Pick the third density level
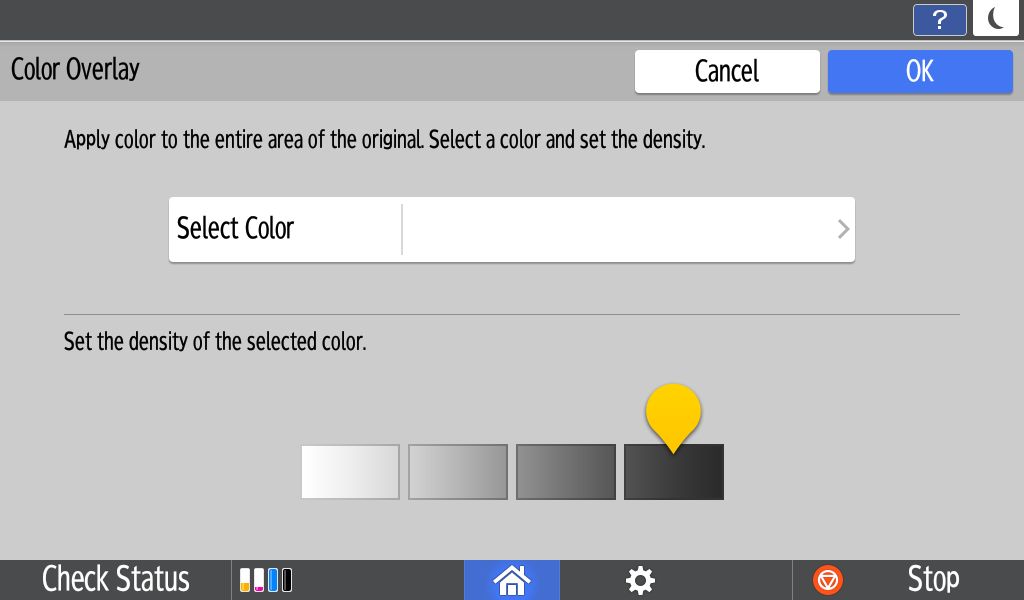 coord(566,472)
